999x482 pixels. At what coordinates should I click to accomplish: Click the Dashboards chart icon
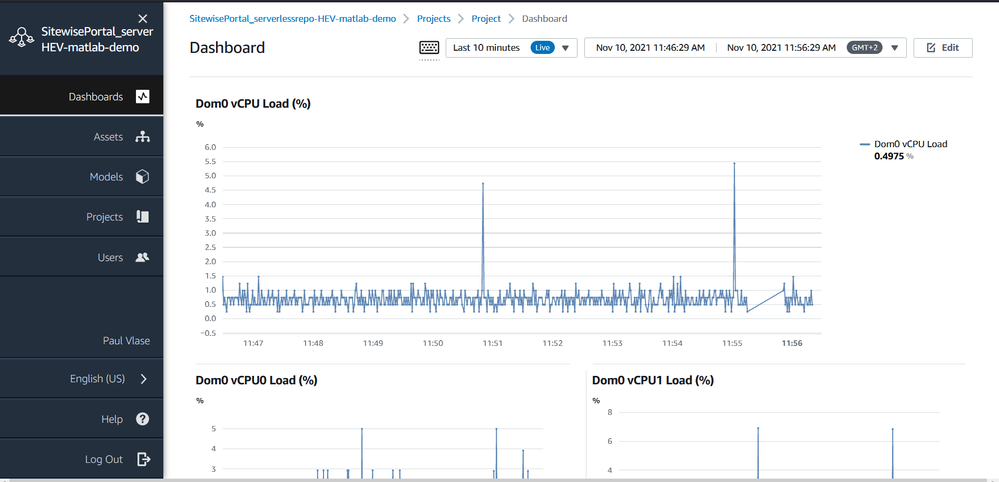tap(143, 97)
